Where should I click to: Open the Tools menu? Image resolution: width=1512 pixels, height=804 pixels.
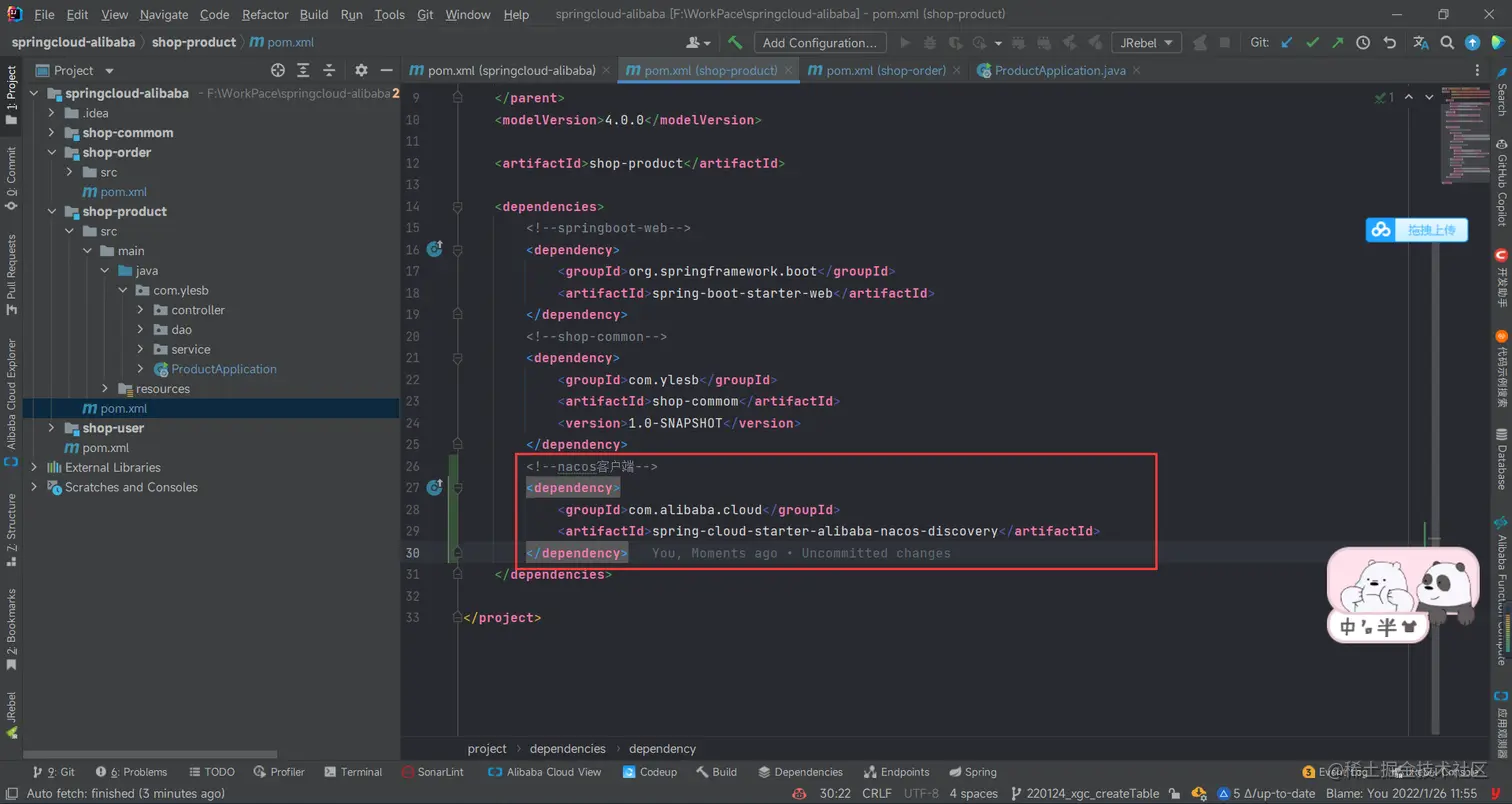pos(390,15)
